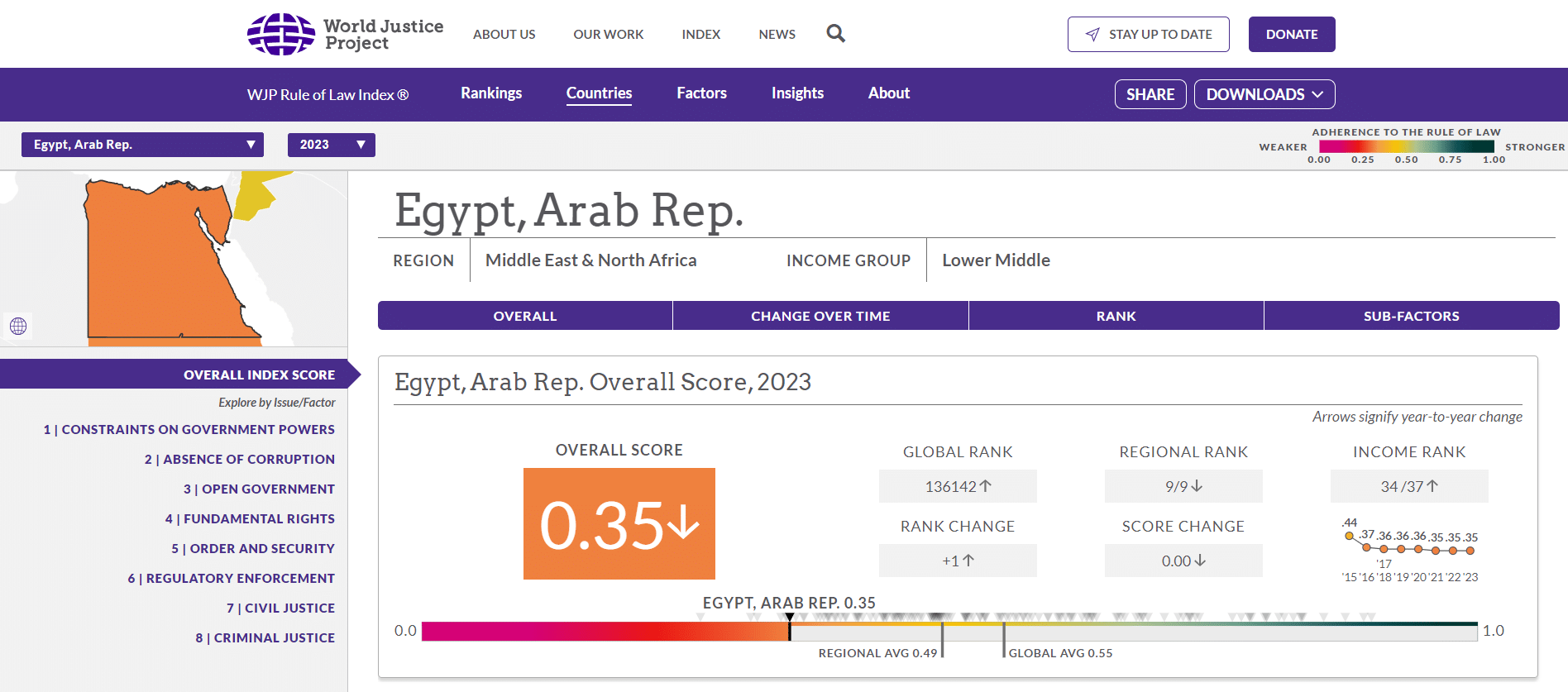Open Fundamental Rights factor
1568x692 pixels.
(250, 519)
